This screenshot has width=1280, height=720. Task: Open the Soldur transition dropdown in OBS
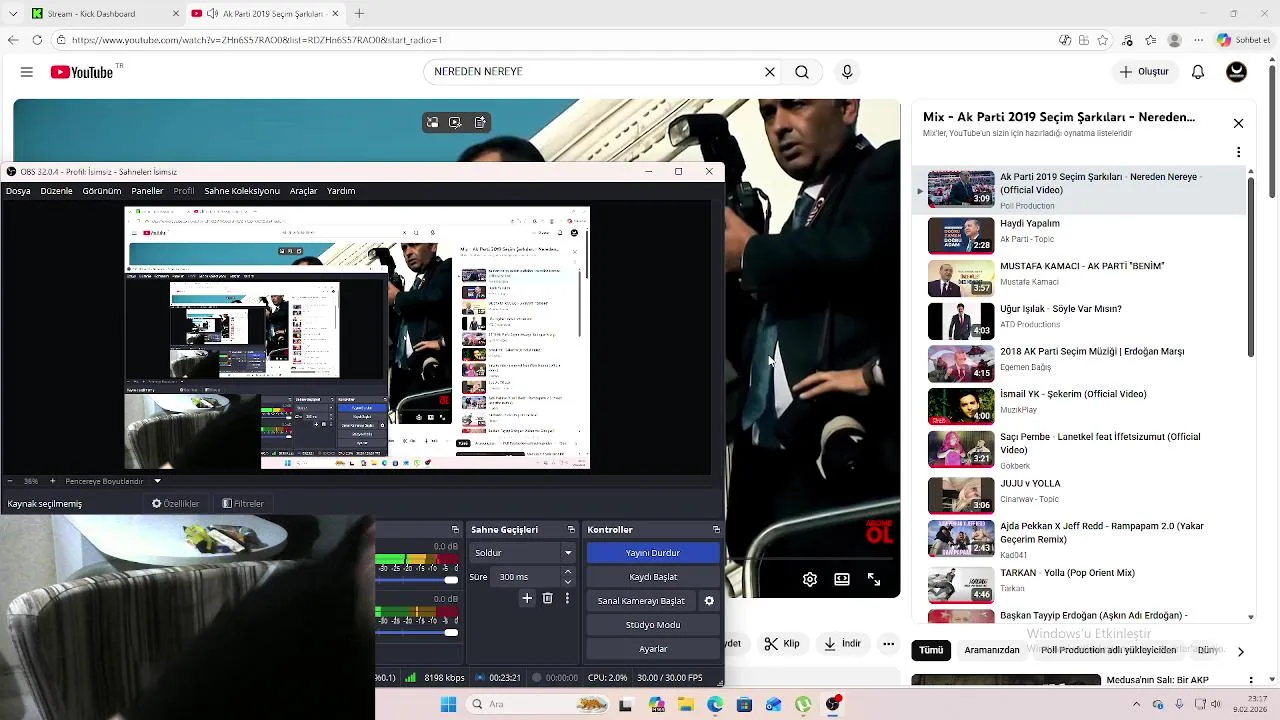click(523, 553)
